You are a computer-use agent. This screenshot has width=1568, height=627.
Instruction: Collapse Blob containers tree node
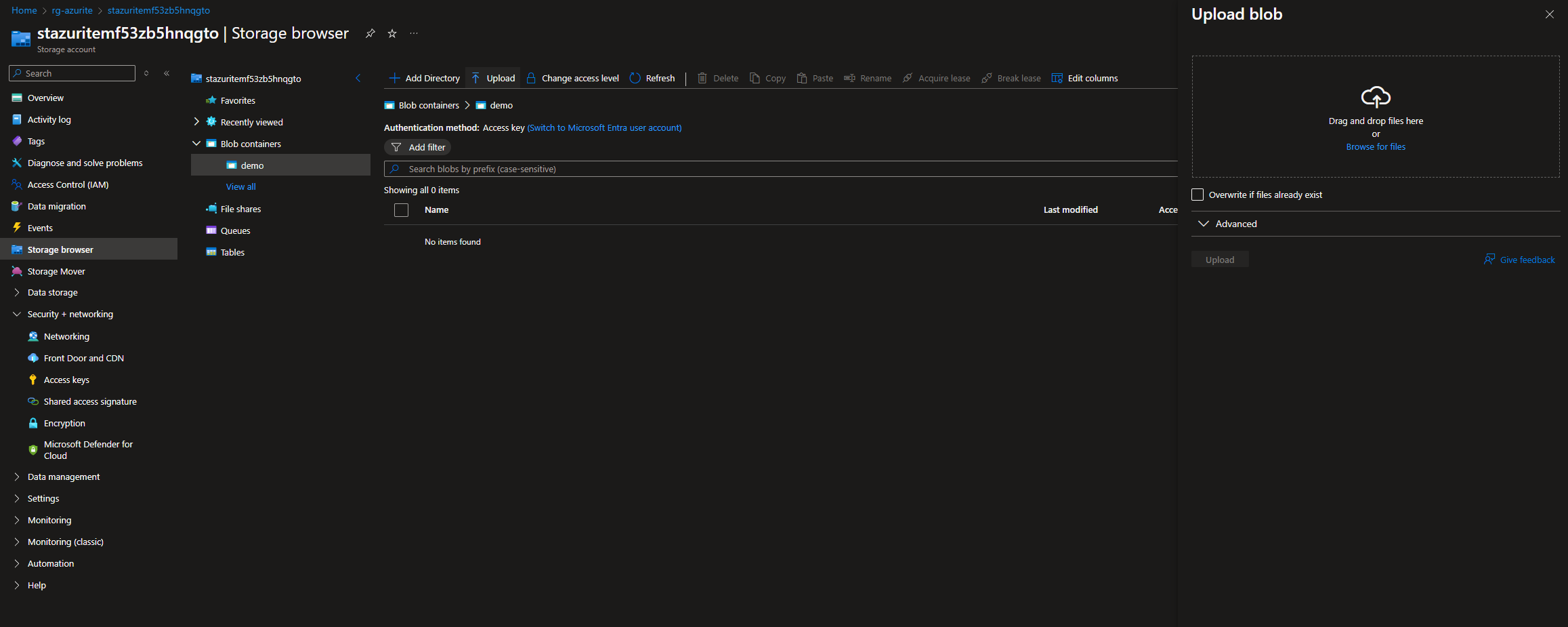click(196, 144)
